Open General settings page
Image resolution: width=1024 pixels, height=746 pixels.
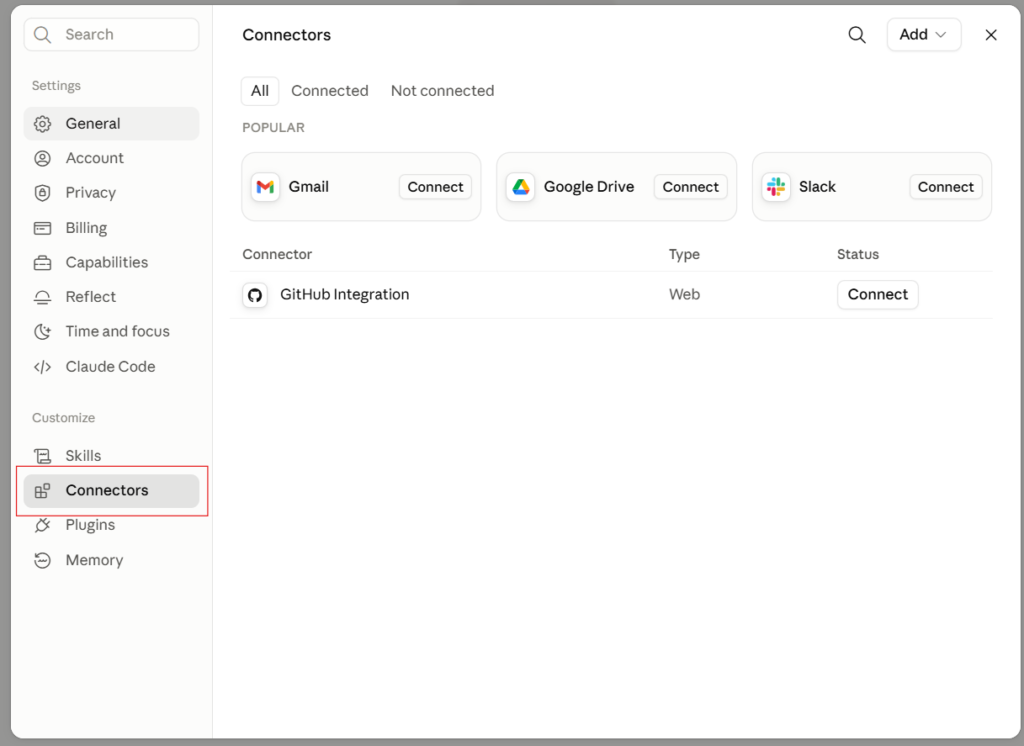tap(112, 123)
